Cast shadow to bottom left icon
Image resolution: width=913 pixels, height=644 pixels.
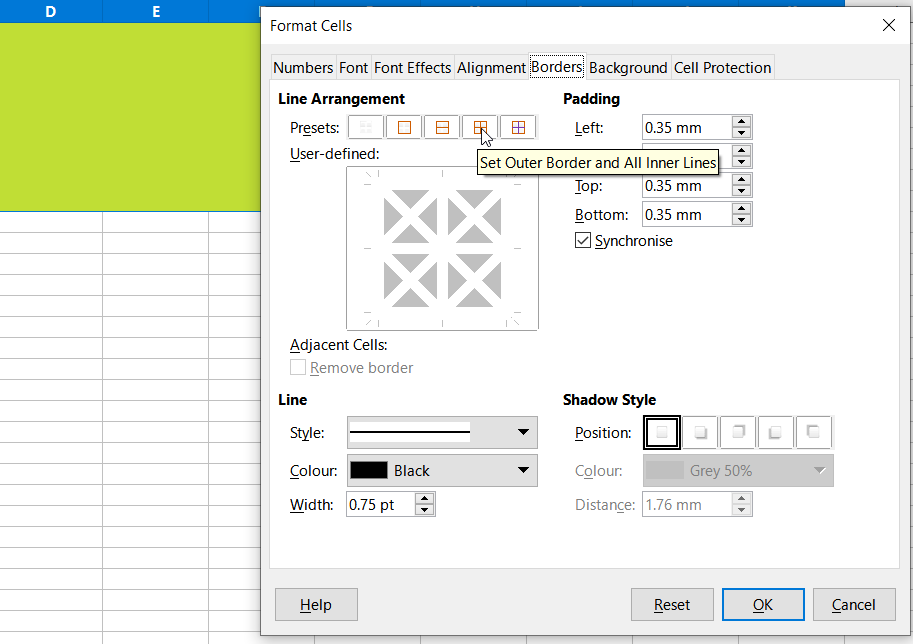click(x=776, y=433)
